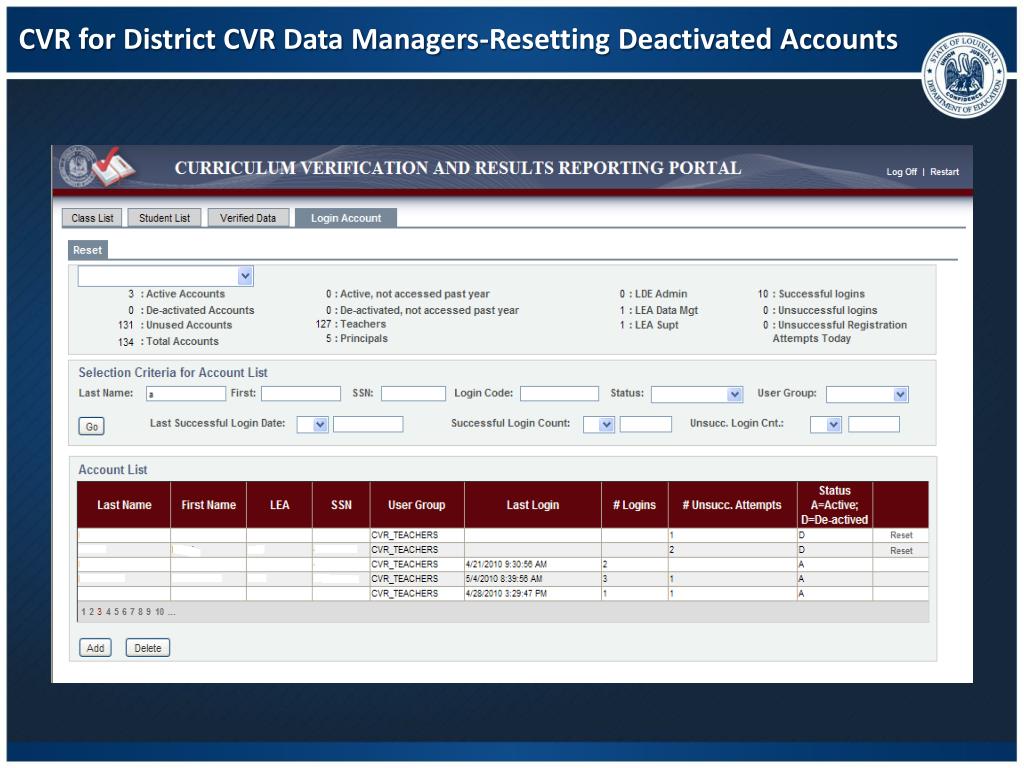Click the LEA column header
This screenshot has width=1024, height=768.
pyautogui.click(x=280, y=505)
